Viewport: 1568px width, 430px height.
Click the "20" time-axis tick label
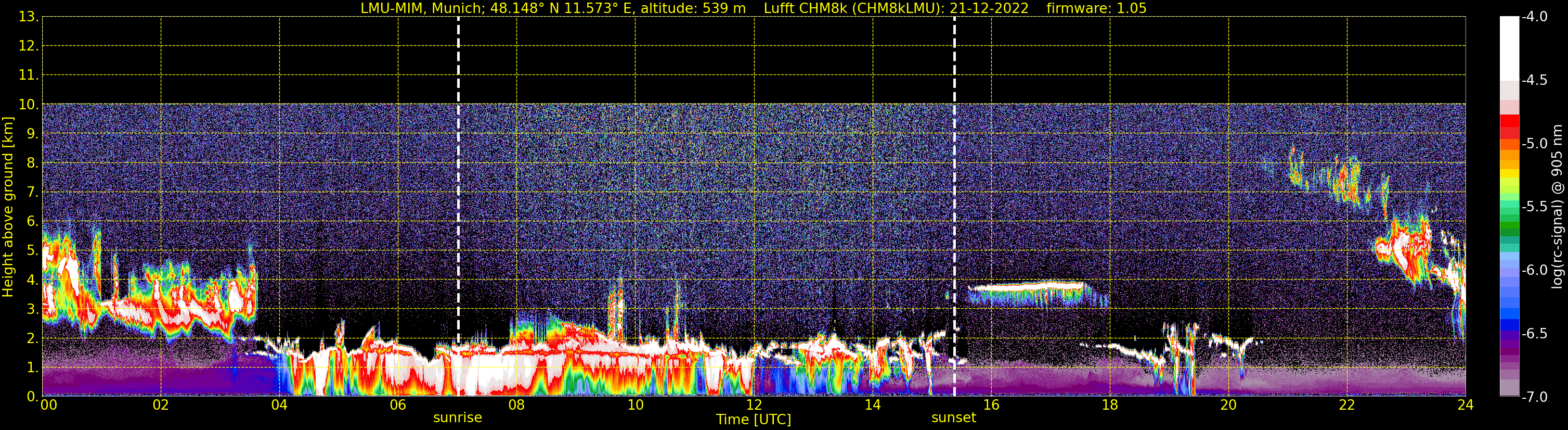click(1228, 405)
